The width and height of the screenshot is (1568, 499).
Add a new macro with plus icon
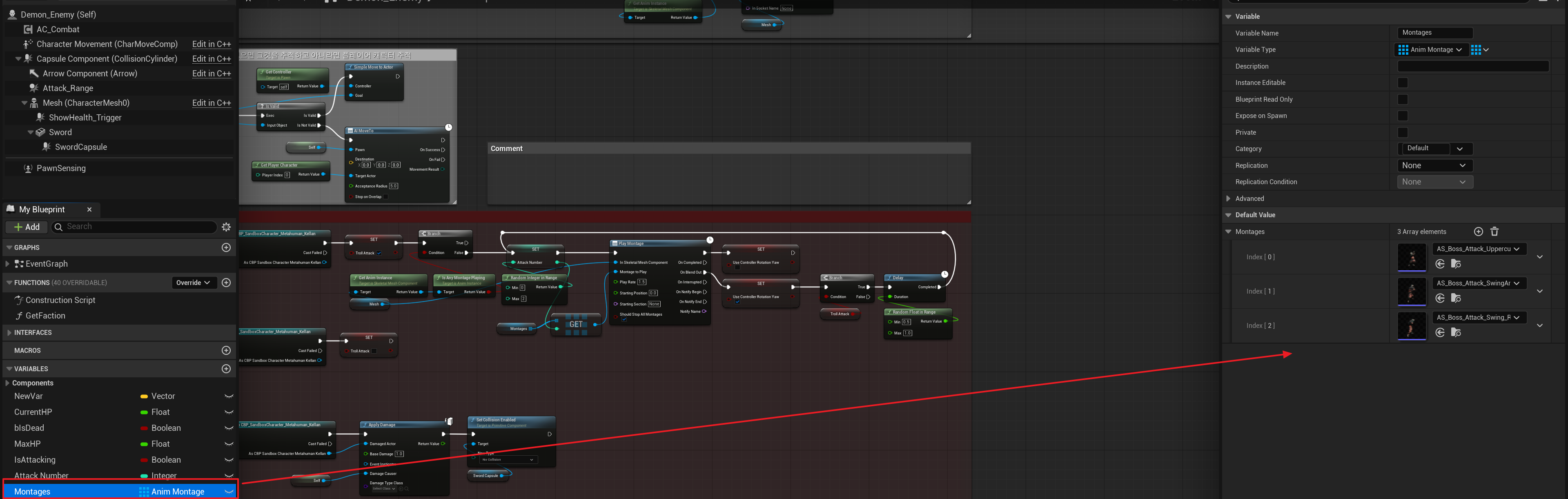tap(226, 350)
